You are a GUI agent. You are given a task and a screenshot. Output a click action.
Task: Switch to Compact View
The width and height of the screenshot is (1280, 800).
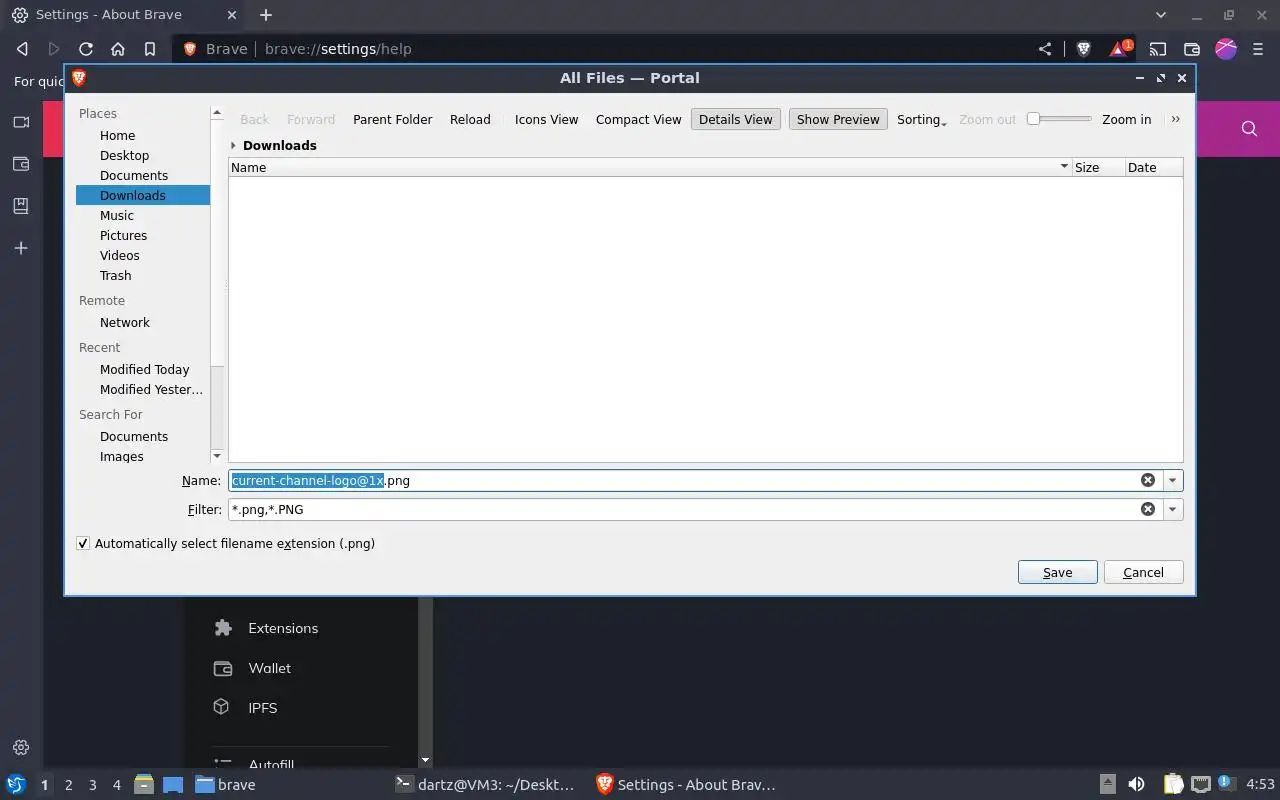pos(638,119)
